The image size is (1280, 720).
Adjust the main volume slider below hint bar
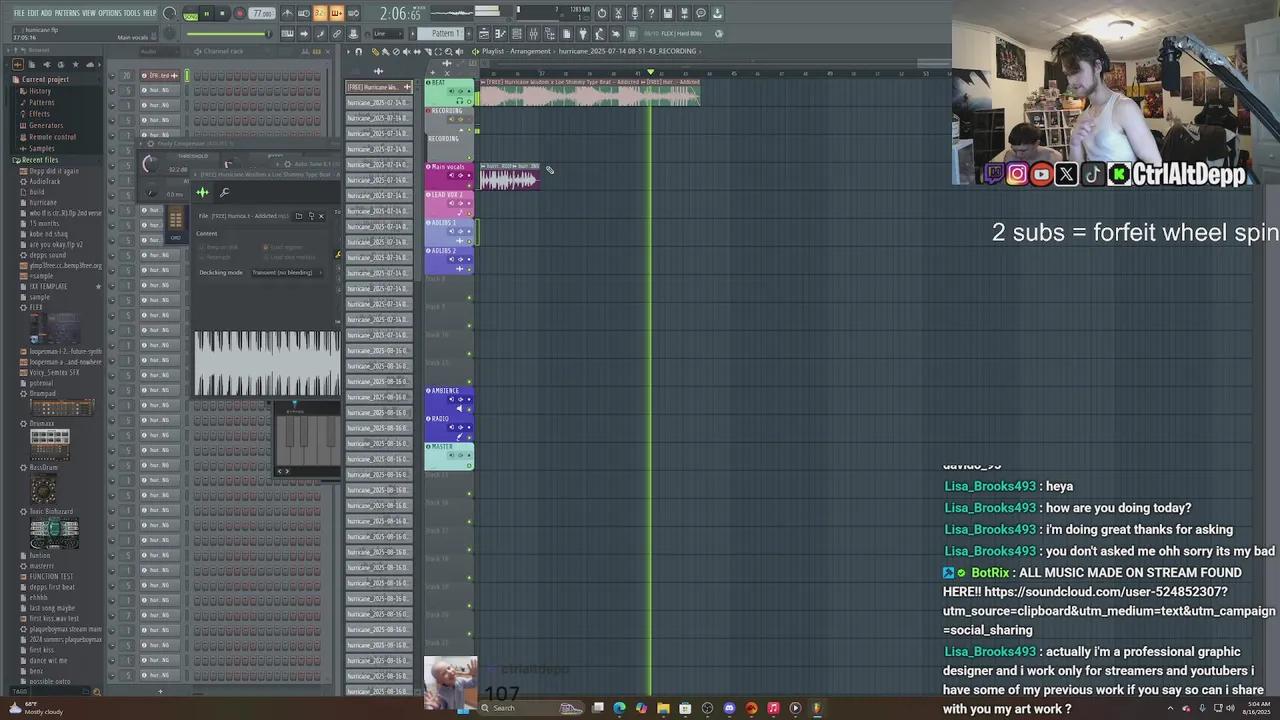(x=229, y=34)
